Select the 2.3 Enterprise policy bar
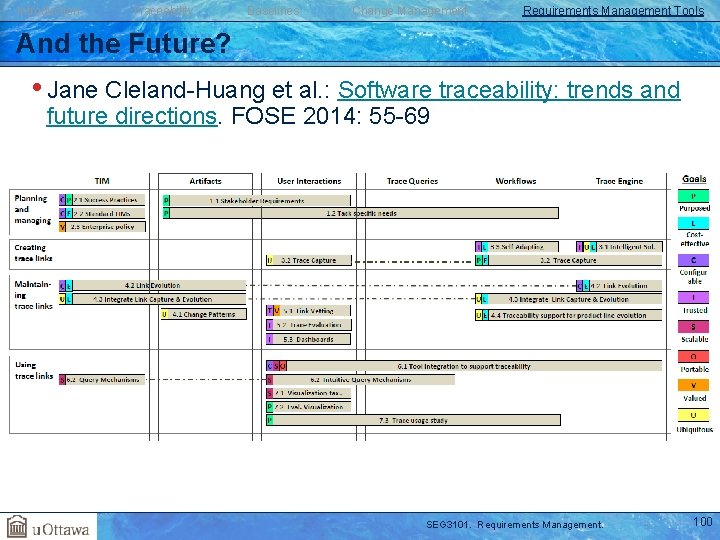Screen dimensions: 720x540 point(102,226)
